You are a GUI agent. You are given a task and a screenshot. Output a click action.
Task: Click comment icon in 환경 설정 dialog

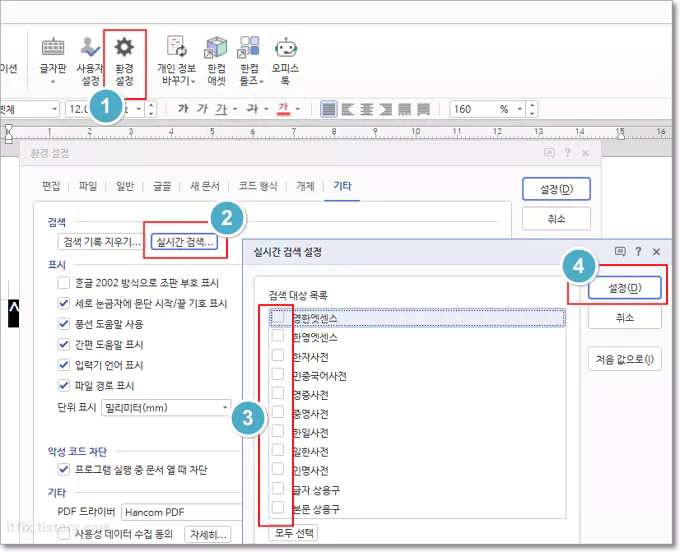(549, 153)
